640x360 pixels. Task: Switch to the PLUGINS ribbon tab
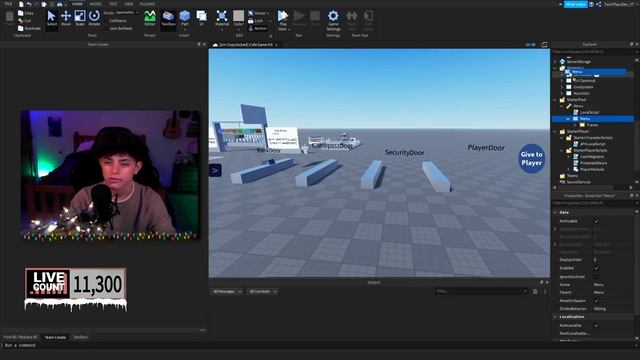[147, 4]
